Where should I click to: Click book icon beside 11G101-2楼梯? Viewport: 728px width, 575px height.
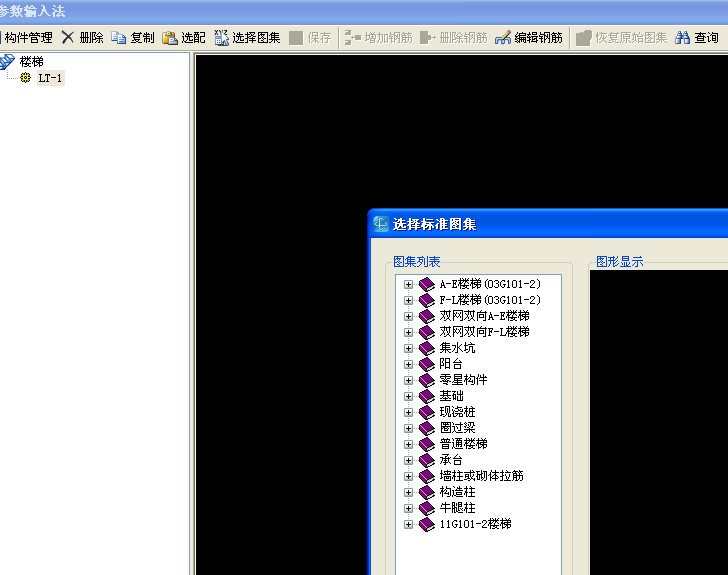point(426,524)
